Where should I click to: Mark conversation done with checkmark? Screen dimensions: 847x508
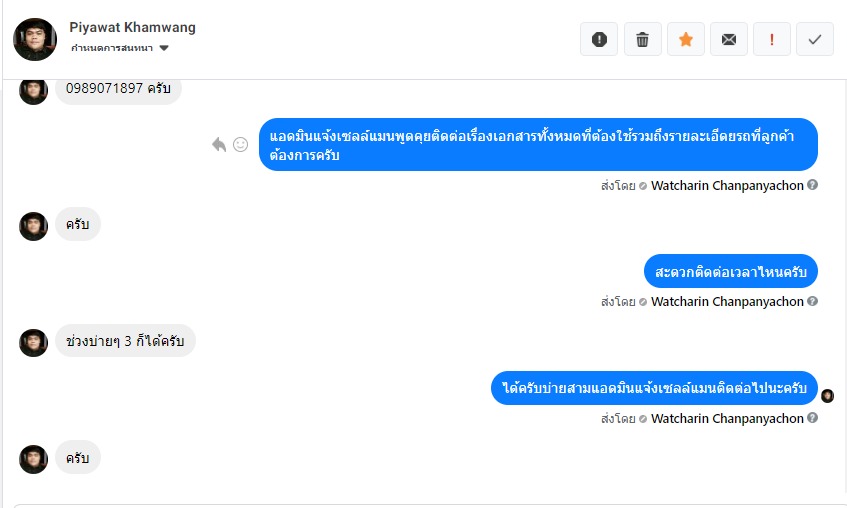[814, 39]
